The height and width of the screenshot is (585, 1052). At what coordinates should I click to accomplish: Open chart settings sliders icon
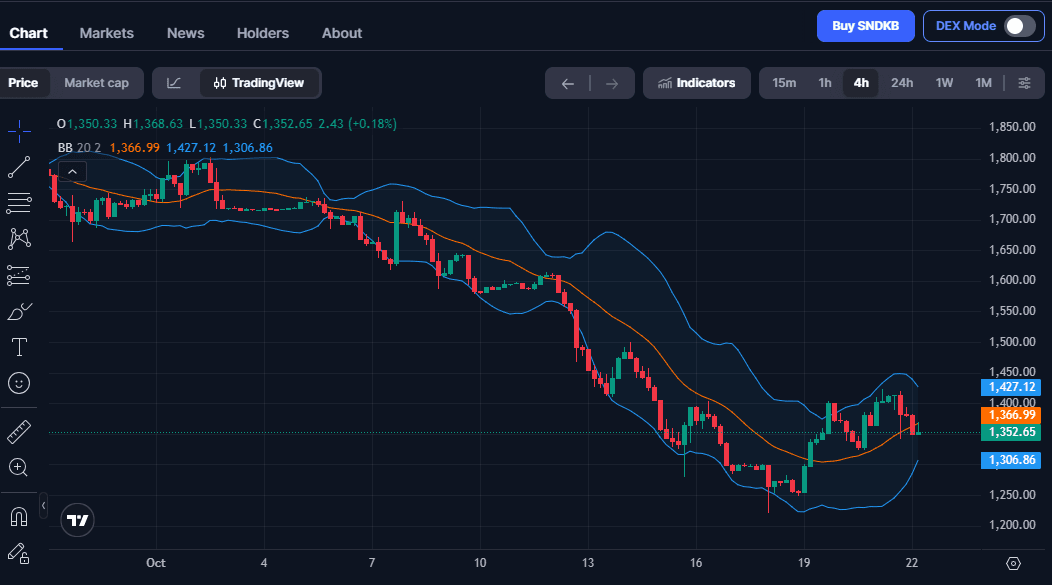[x=1024, y=83]
